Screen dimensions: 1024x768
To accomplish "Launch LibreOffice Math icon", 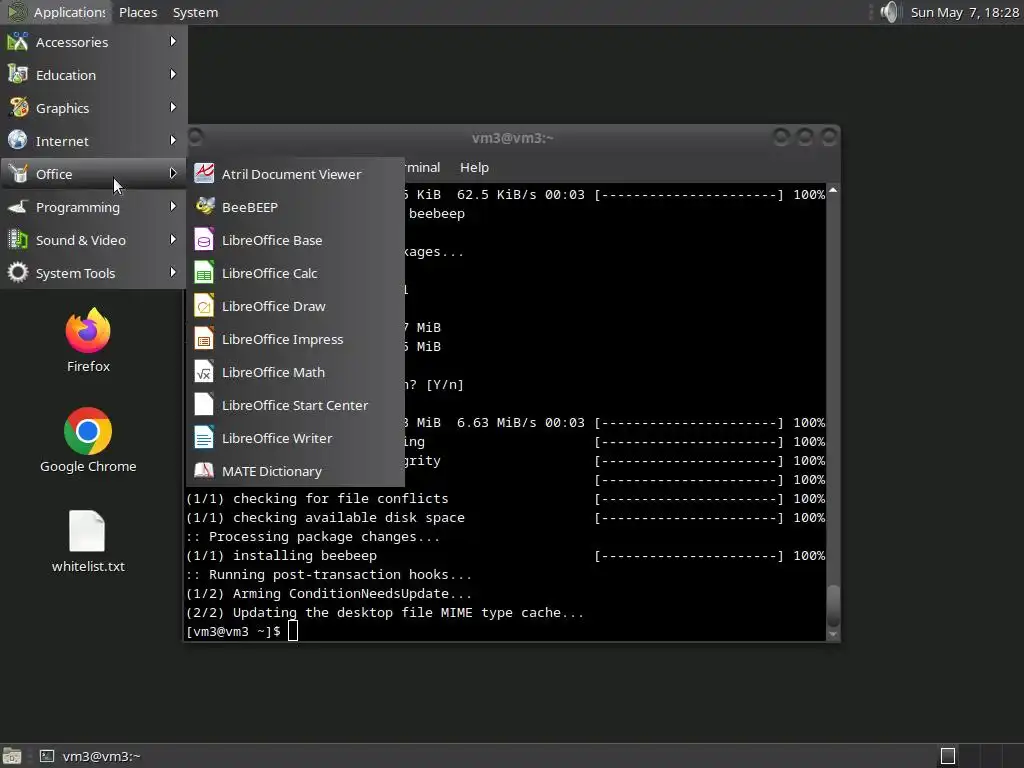I will tap(204, 372).
